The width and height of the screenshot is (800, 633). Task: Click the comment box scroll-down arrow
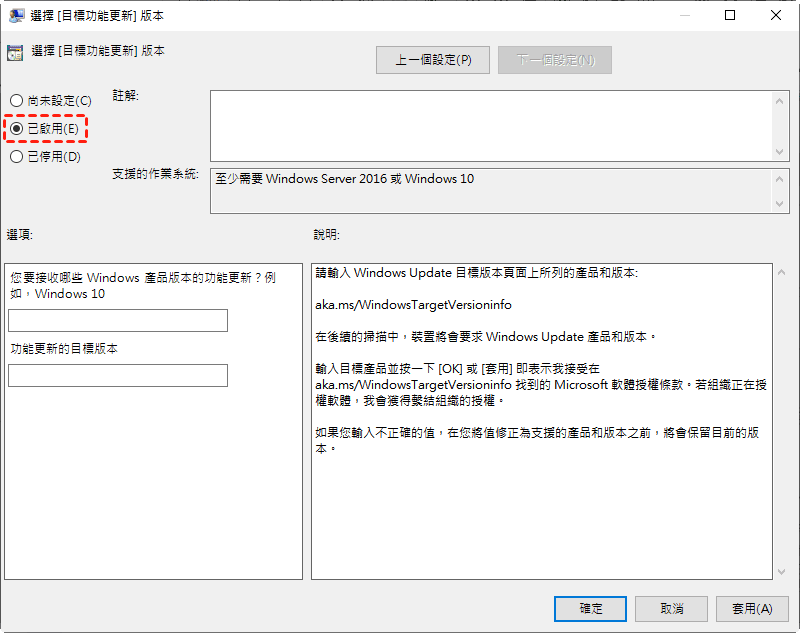(x=780, y=151)
